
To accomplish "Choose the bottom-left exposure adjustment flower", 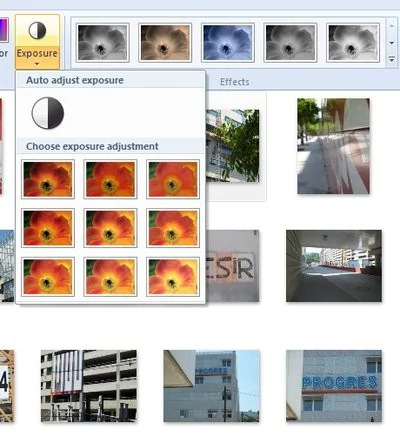I will click(48, 277).
